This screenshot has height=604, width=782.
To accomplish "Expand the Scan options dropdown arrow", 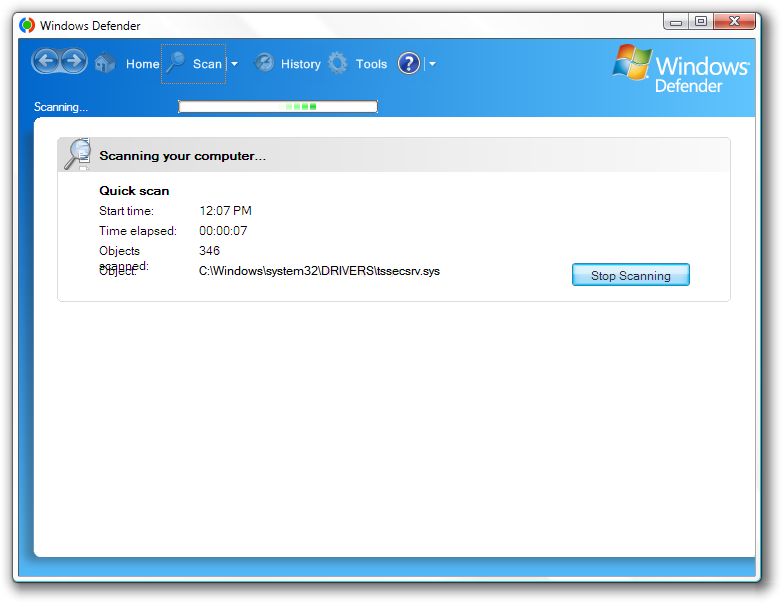I will pos(234,64).
